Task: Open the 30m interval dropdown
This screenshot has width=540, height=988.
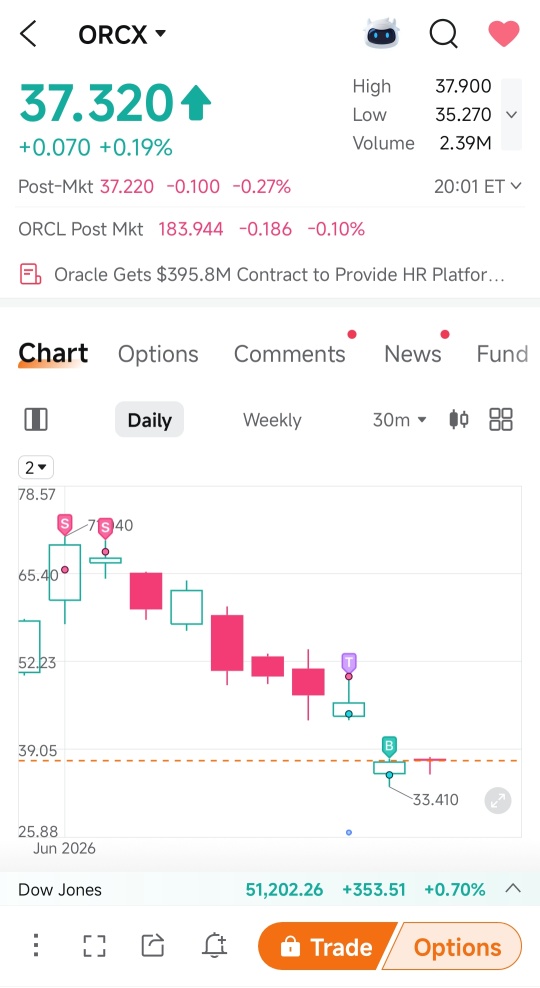Action: coord(399,420)
